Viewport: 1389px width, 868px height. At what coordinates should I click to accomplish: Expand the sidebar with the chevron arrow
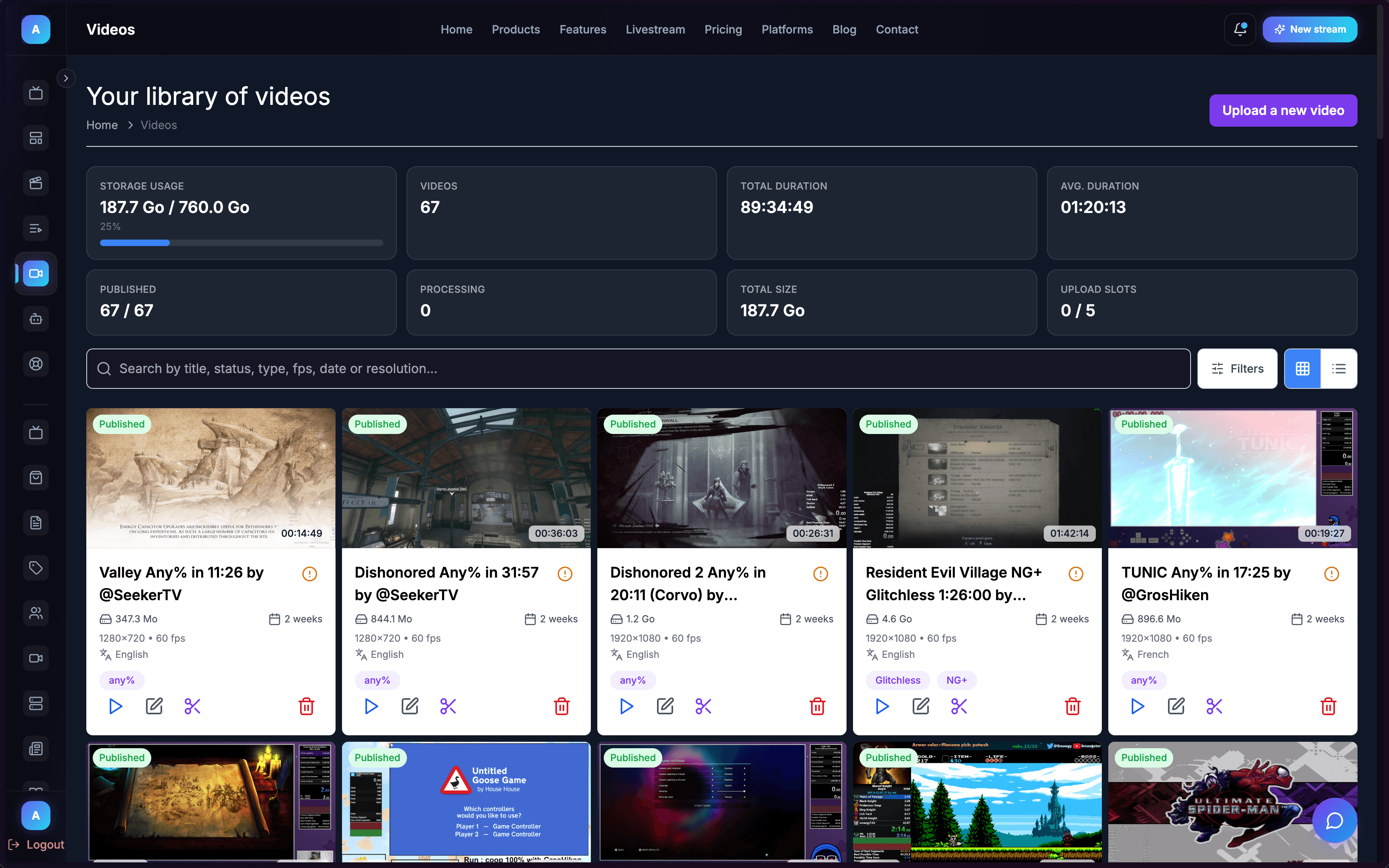pos(66,78)
